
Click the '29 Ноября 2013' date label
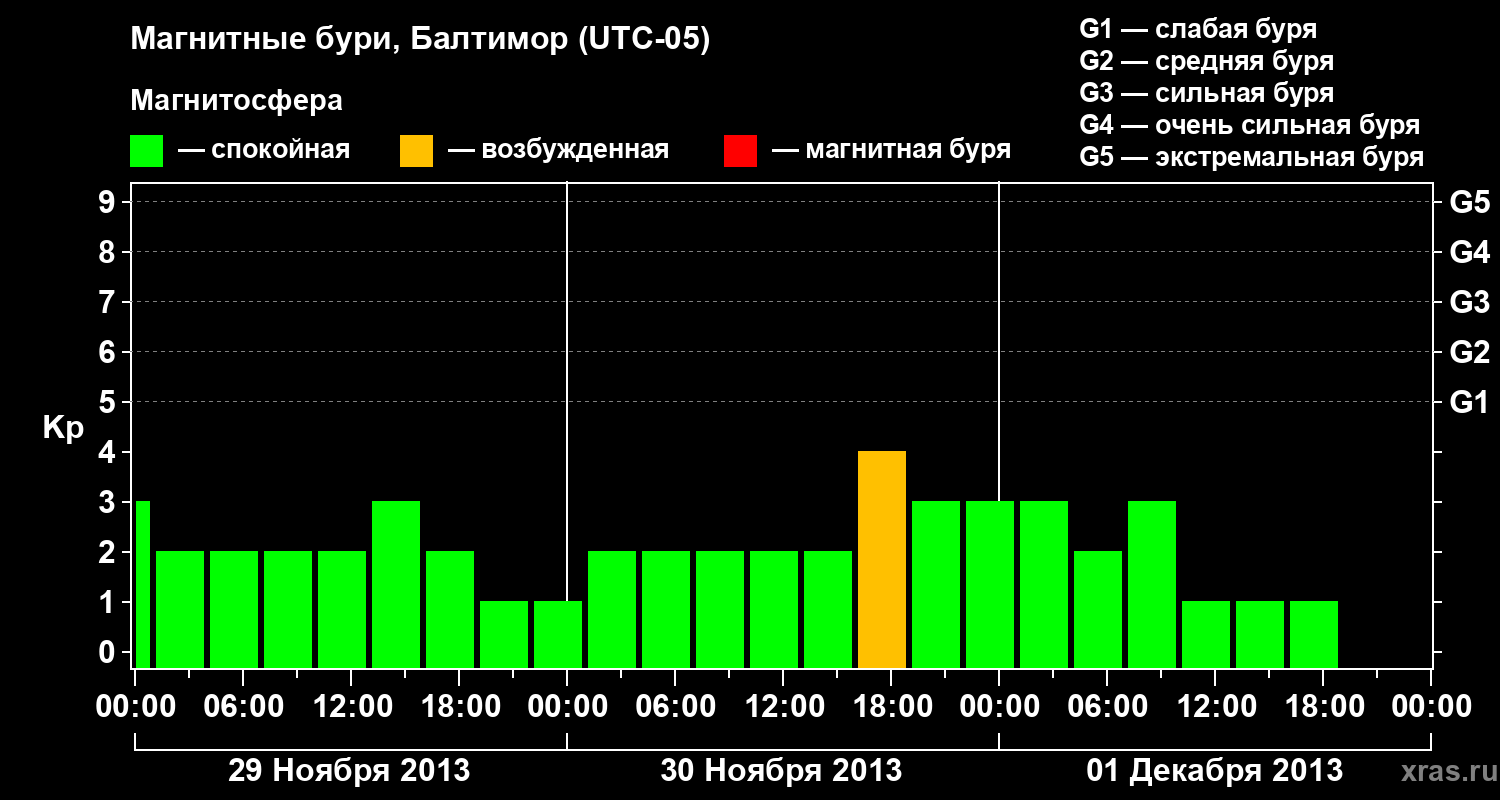point(349,771)
